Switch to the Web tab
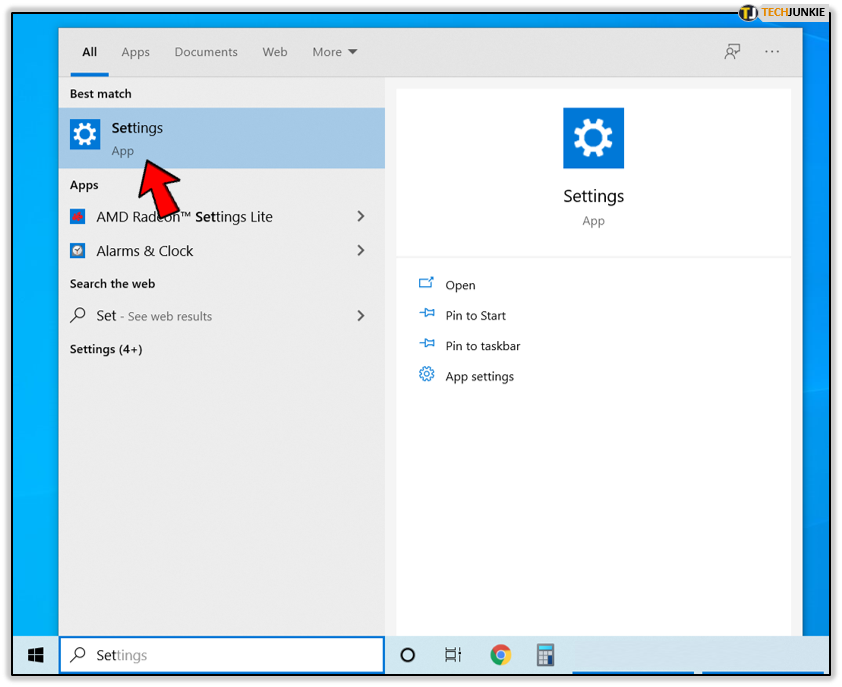Image resolution: width=842 pixels, height=687 pixels. 275,52
